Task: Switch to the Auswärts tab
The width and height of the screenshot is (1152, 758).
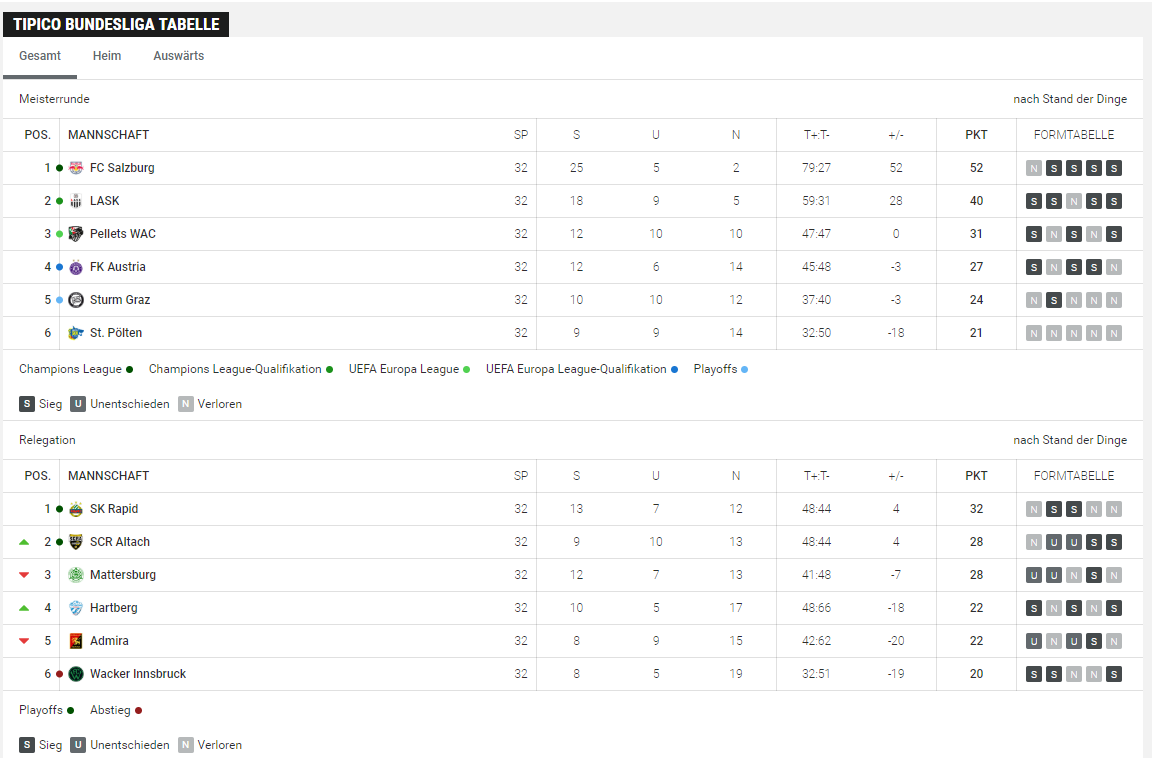Action: point(179,56)
